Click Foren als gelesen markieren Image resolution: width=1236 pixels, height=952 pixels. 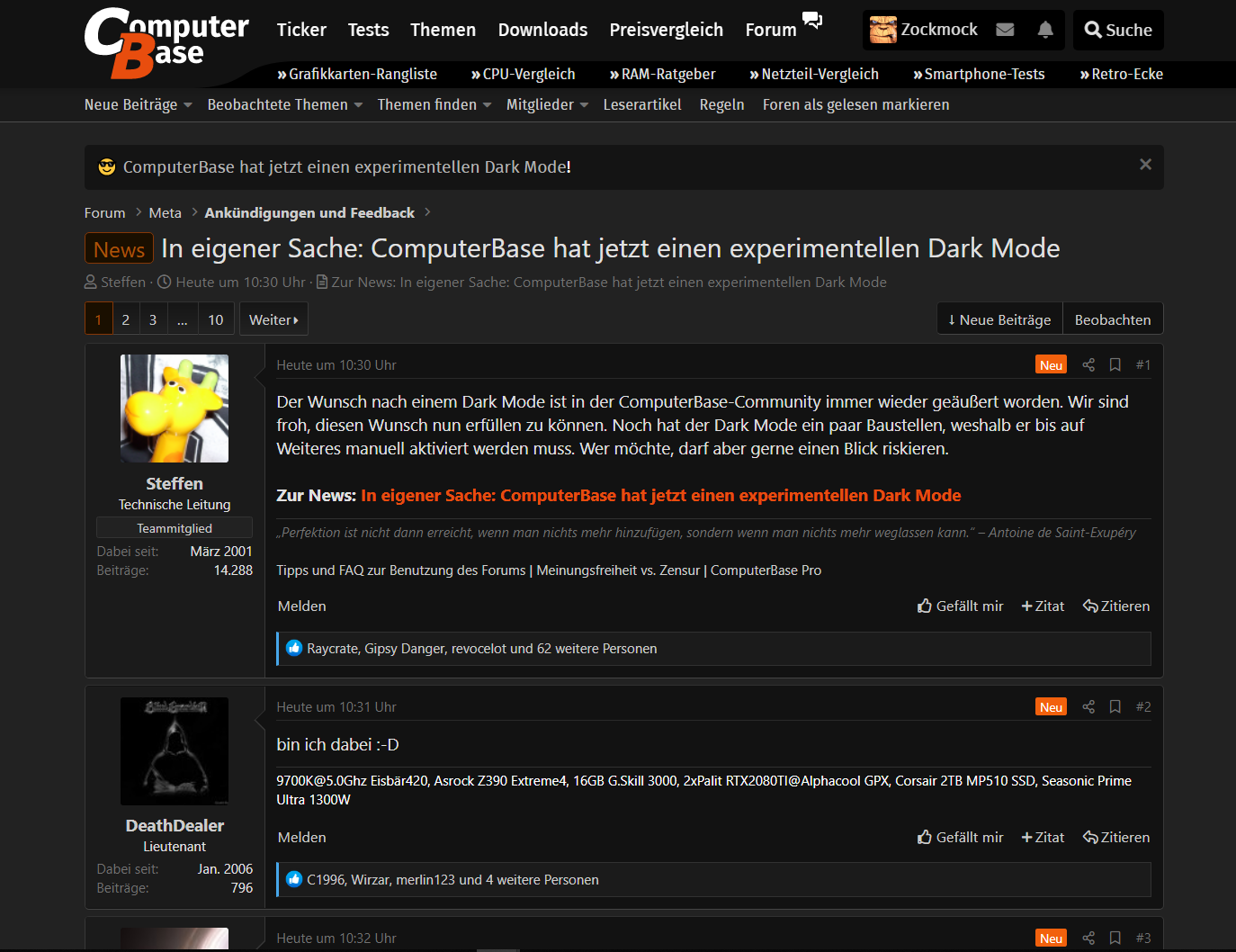855,104
